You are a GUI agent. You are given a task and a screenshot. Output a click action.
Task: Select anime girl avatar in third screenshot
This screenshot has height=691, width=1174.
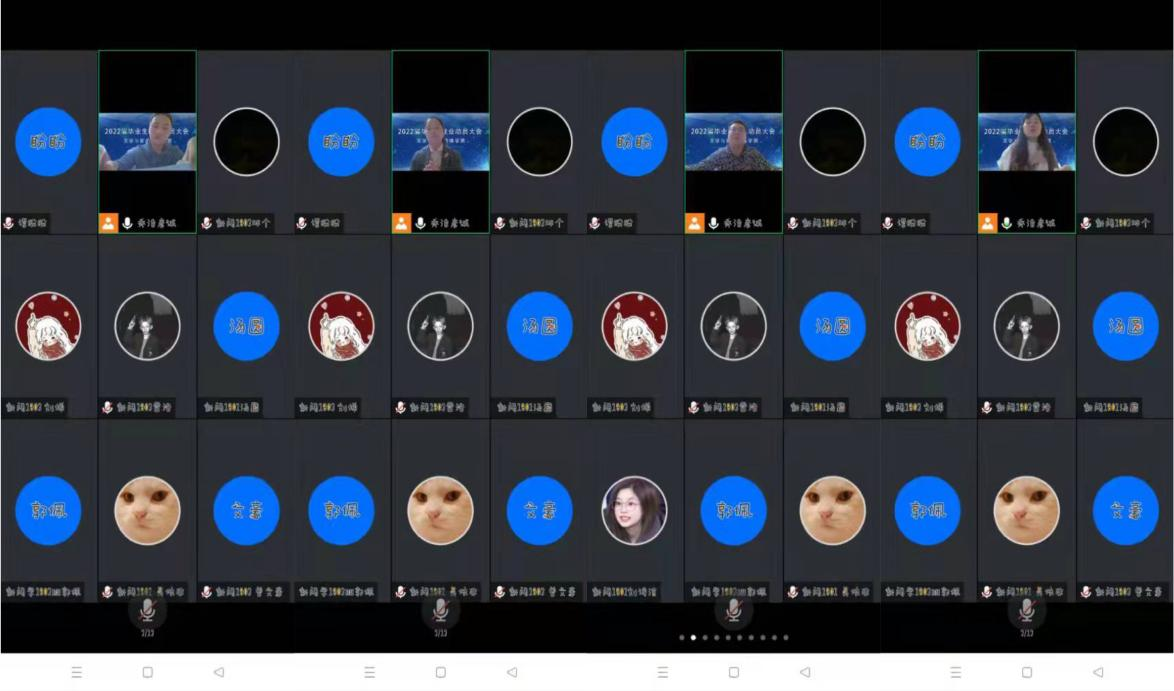click(x=634, y=326)
